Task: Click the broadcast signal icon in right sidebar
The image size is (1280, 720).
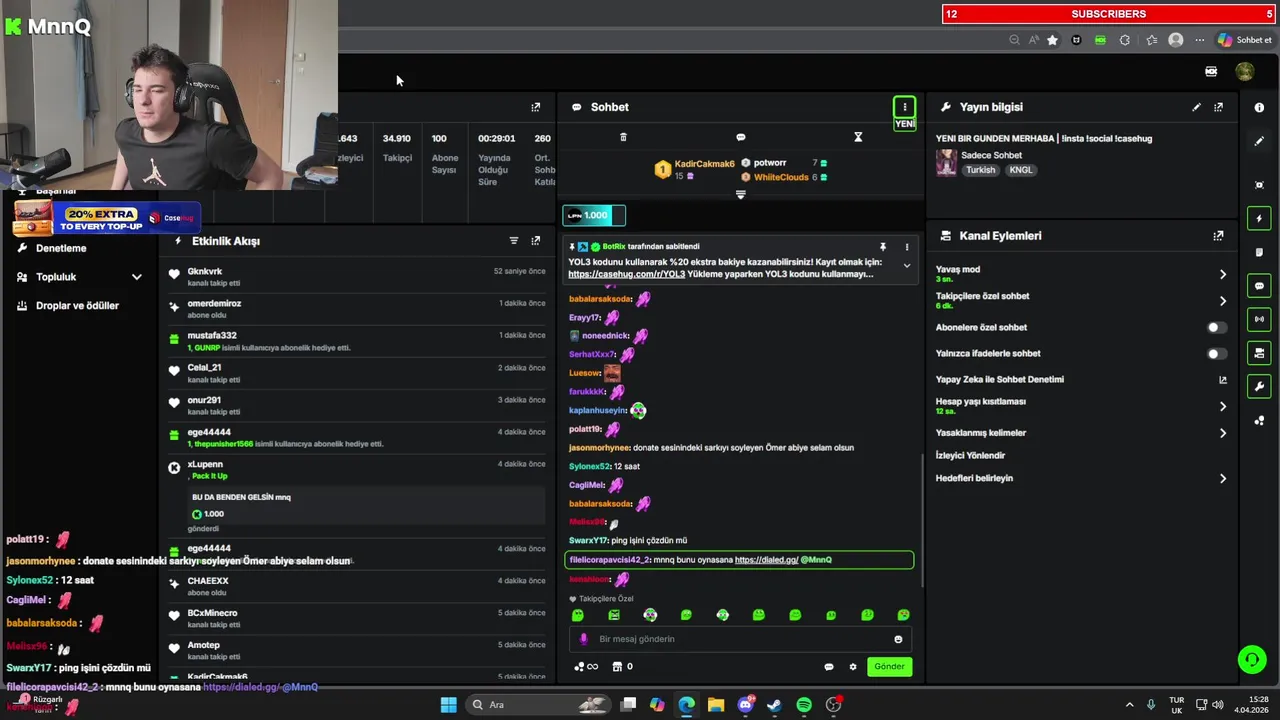Action: 1259,319
